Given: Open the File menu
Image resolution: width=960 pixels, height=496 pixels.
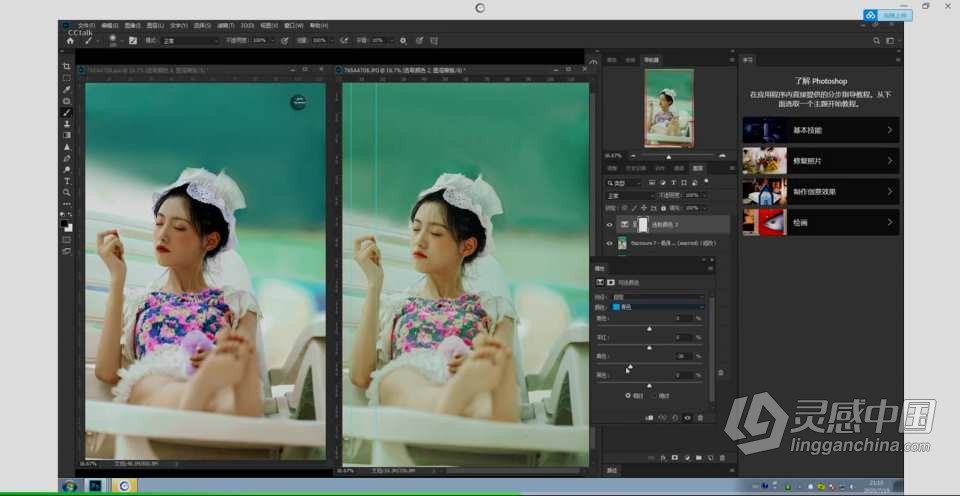Looking at the screenshot, I should click(x=86, y=26).
